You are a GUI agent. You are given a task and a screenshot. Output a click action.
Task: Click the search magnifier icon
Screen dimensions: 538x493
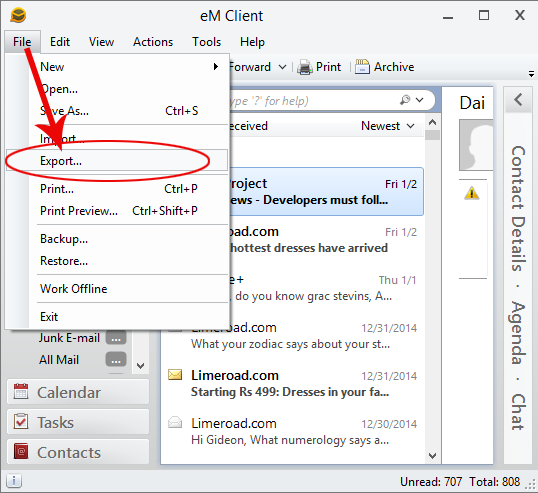(x=405, y=100)
